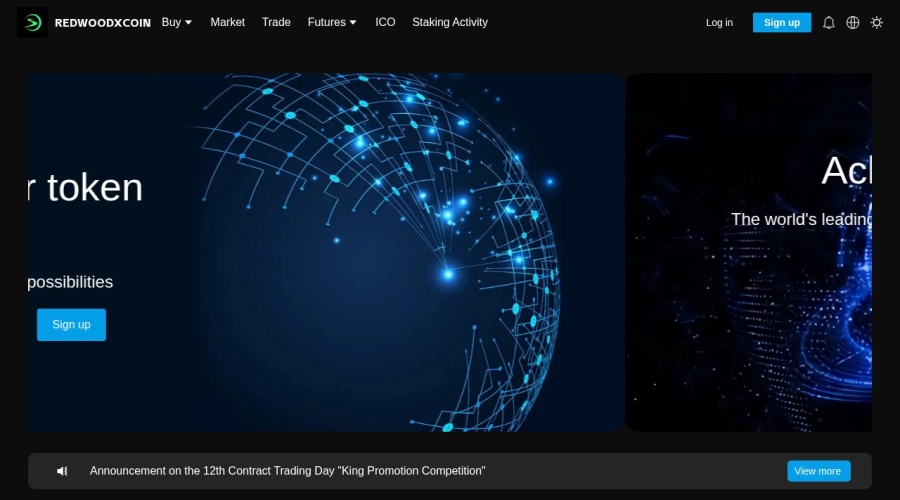The width and height of the screenshot is (900, 500).
Task: Open the language globe icon
Action: [x=852, y=22]
